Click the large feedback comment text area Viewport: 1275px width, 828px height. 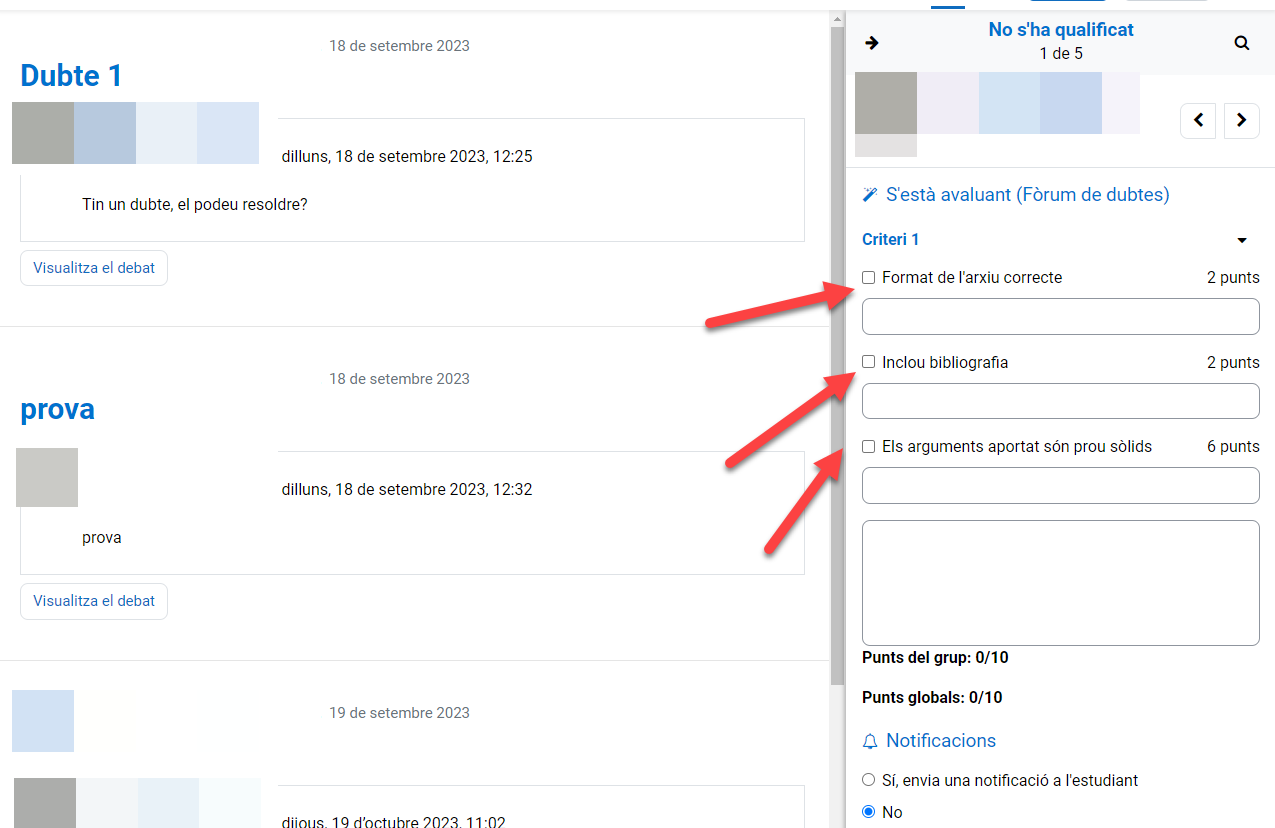point(1060,583)
